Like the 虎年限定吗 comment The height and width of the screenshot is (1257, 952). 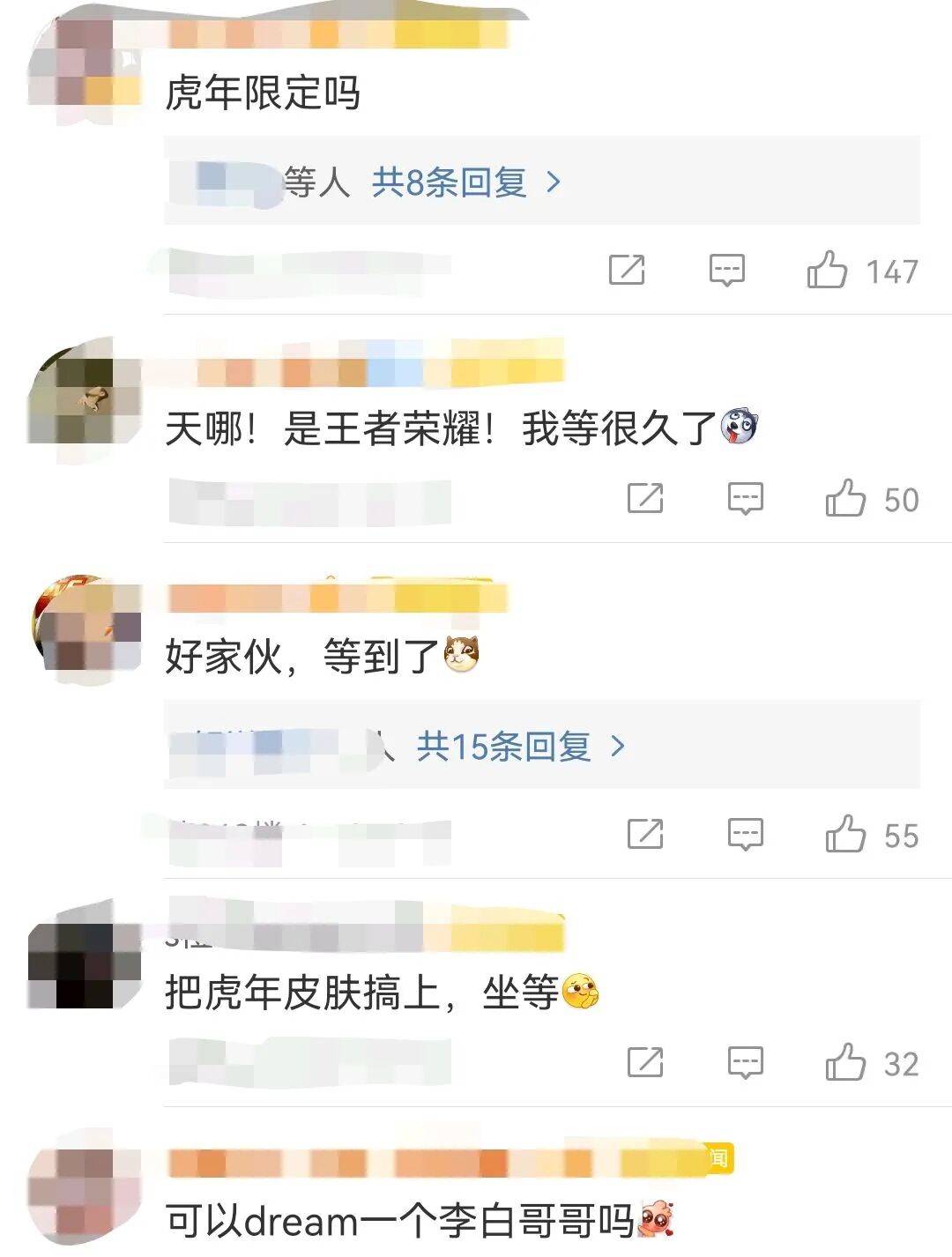click(827, 270)
